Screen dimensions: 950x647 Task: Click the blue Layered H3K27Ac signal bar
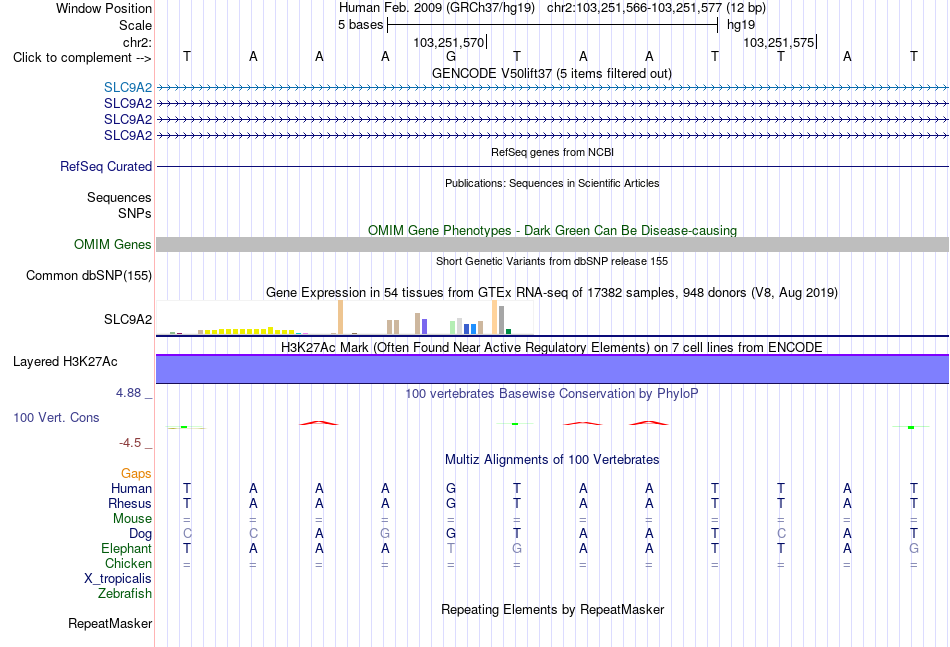click(x=552, y=369)
